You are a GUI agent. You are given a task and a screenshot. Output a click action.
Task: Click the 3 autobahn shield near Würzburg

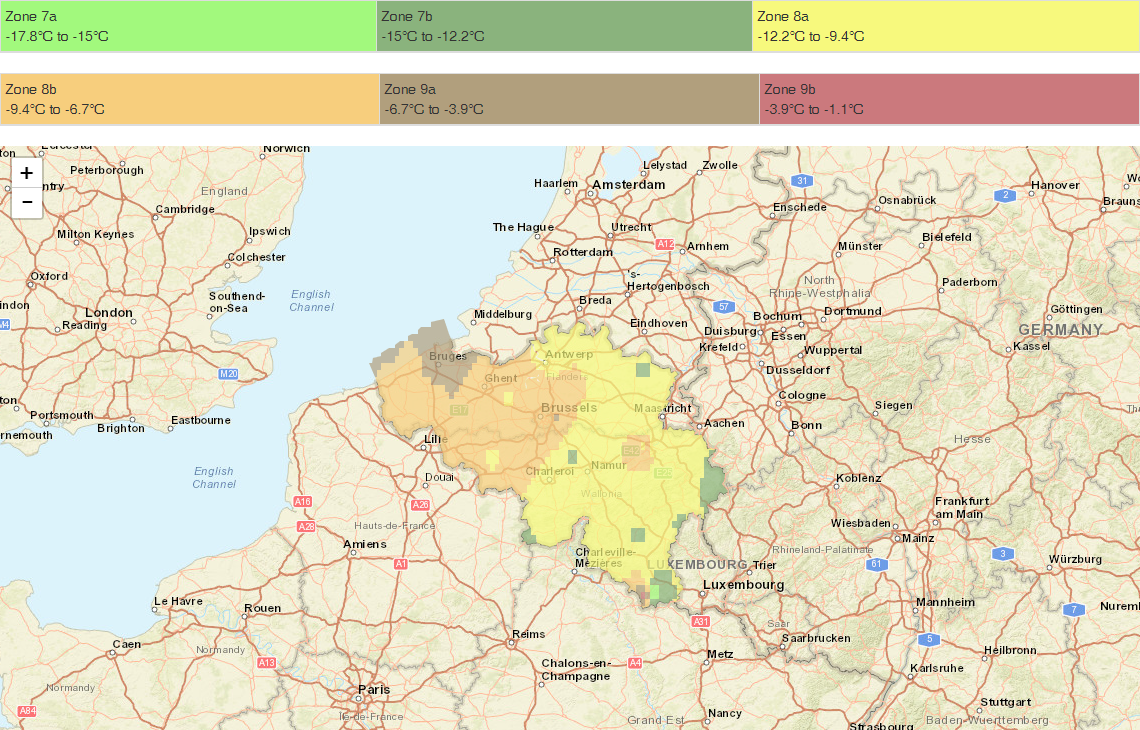click(x=1003, y=554)
